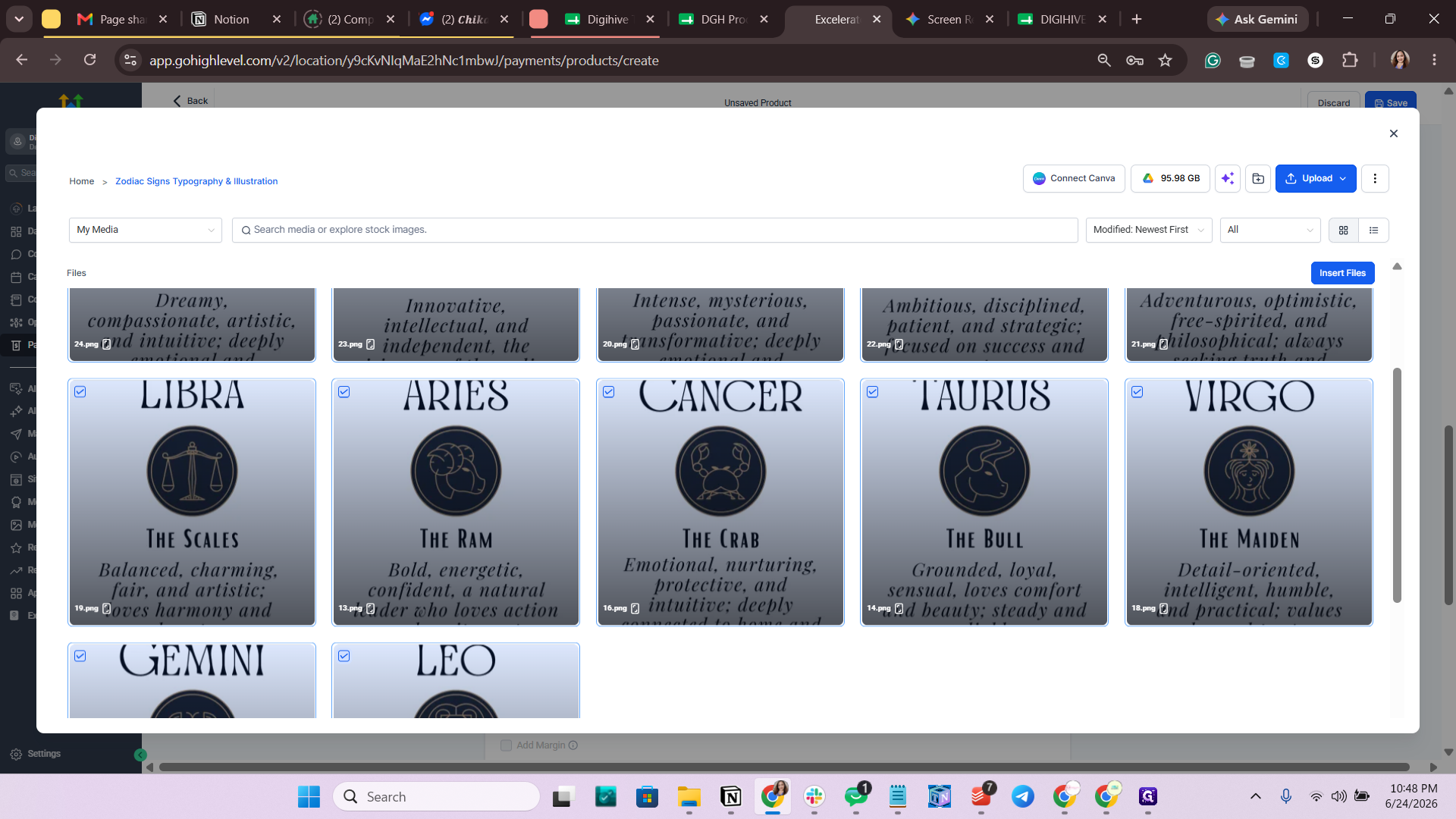
Task: Uncheck the Cancer image checkbox
Action: click(x=609, y=392)
